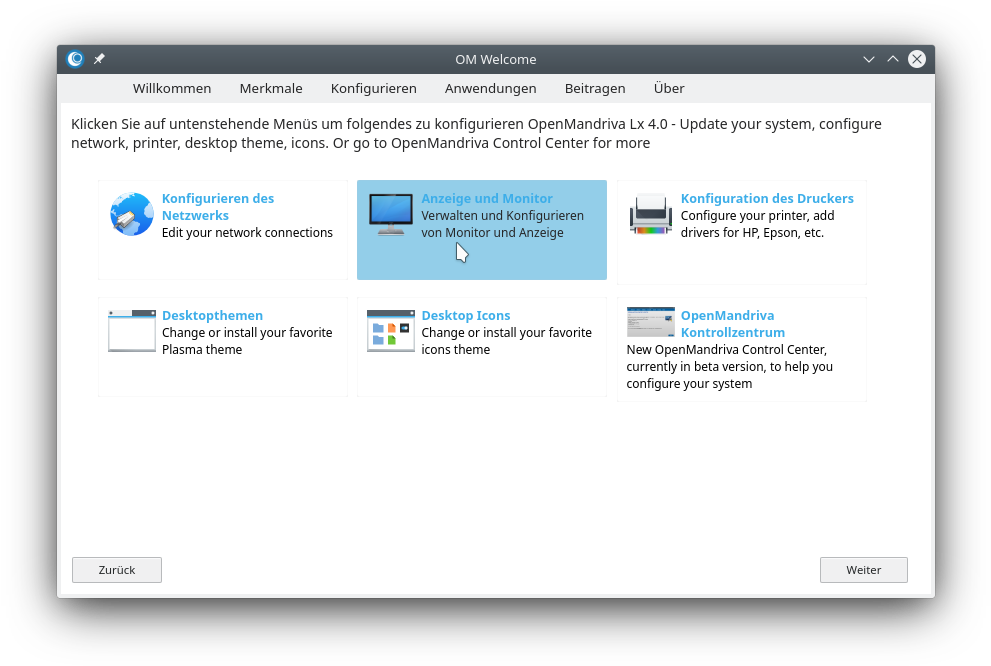
Task: Click 'Change or install your favorite Plasma theme'
Action: (x=247, y=341)
